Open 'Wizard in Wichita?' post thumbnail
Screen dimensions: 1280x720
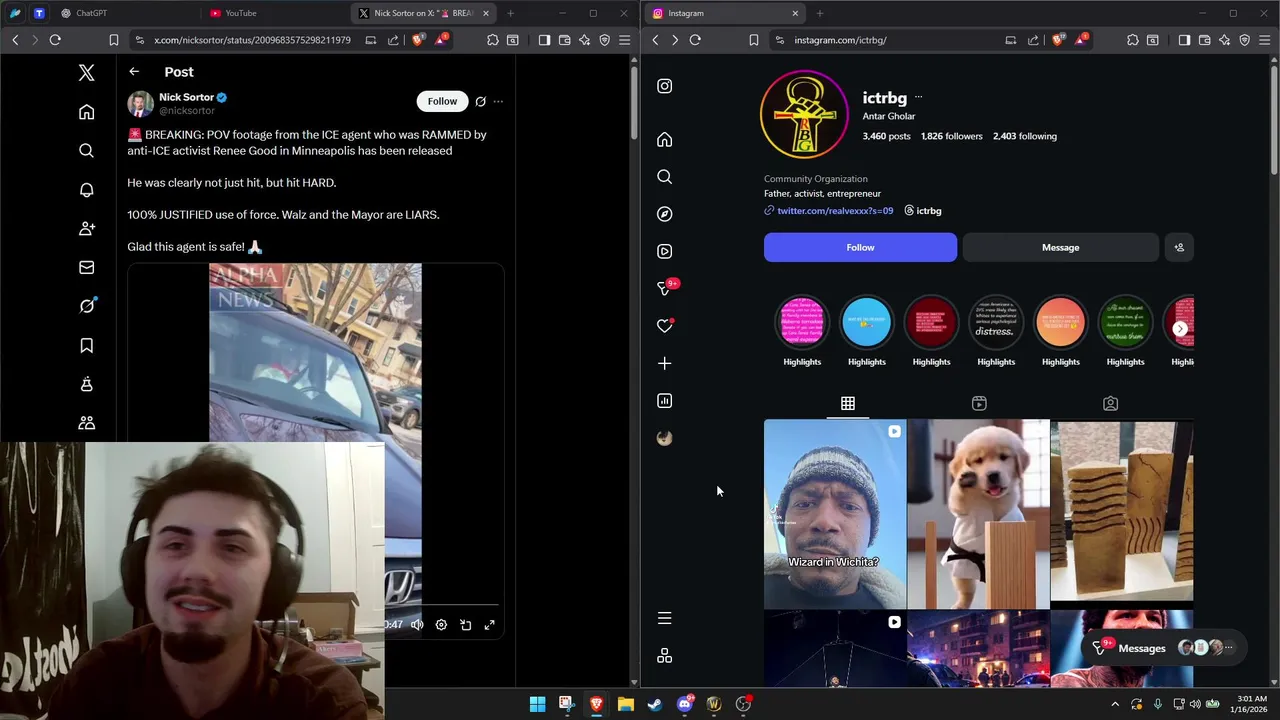click(835, 514)
